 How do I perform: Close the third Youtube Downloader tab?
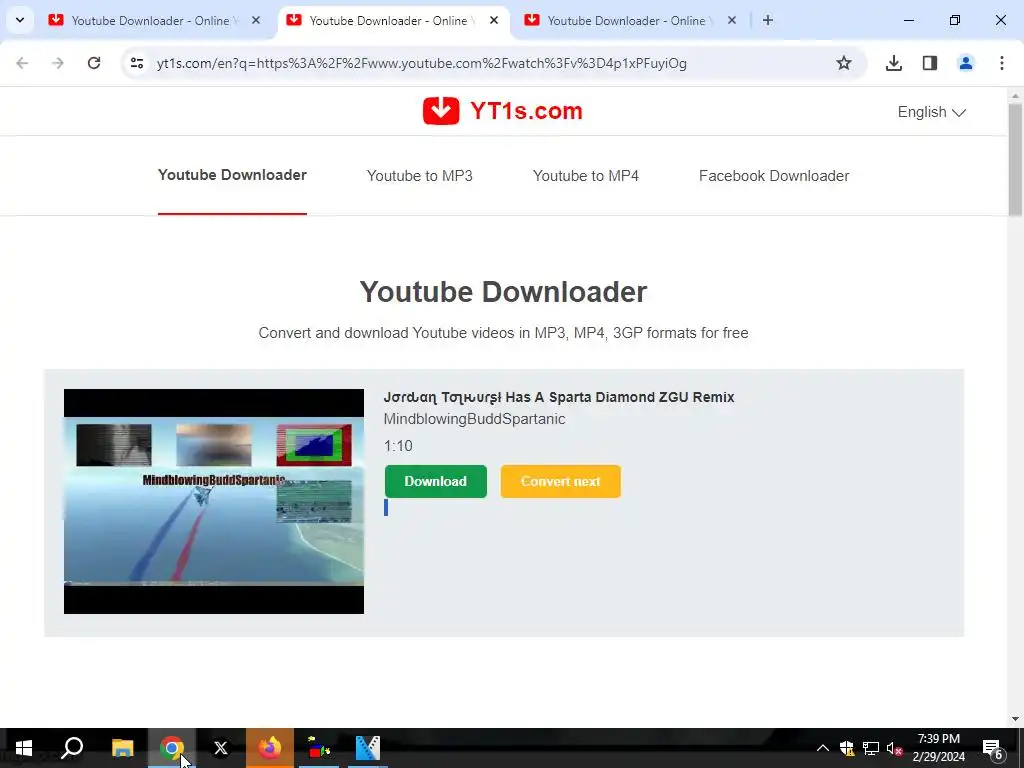[732, 20]
